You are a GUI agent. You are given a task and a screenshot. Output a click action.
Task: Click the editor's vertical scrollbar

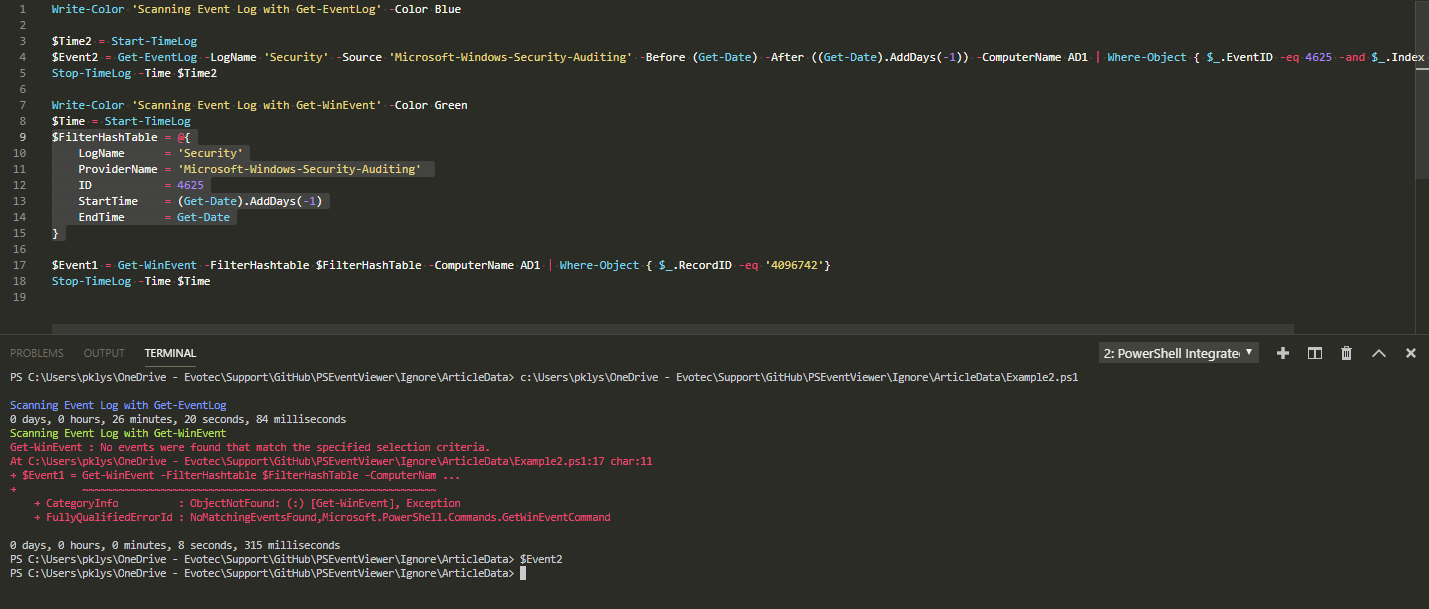[x=1422, y=90]
